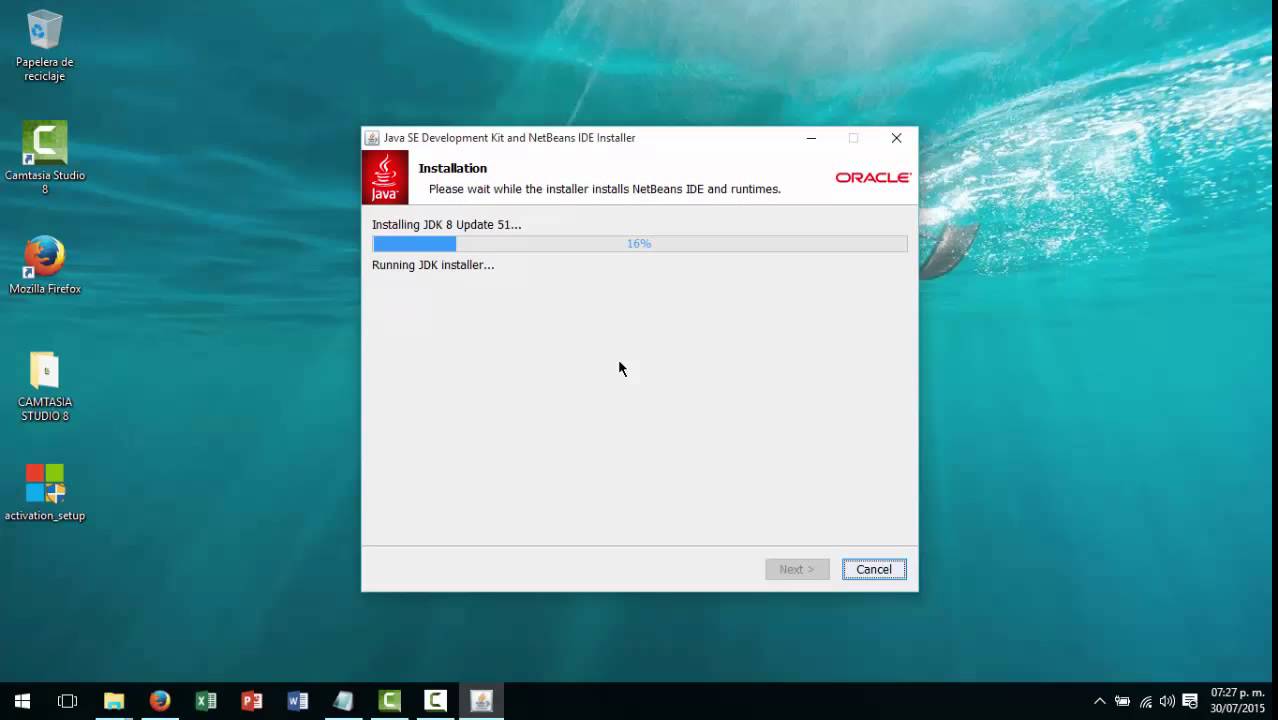Viewport: 1278px width, 720px height.
Task: Click the Cancel button
Action: (874, 569)
